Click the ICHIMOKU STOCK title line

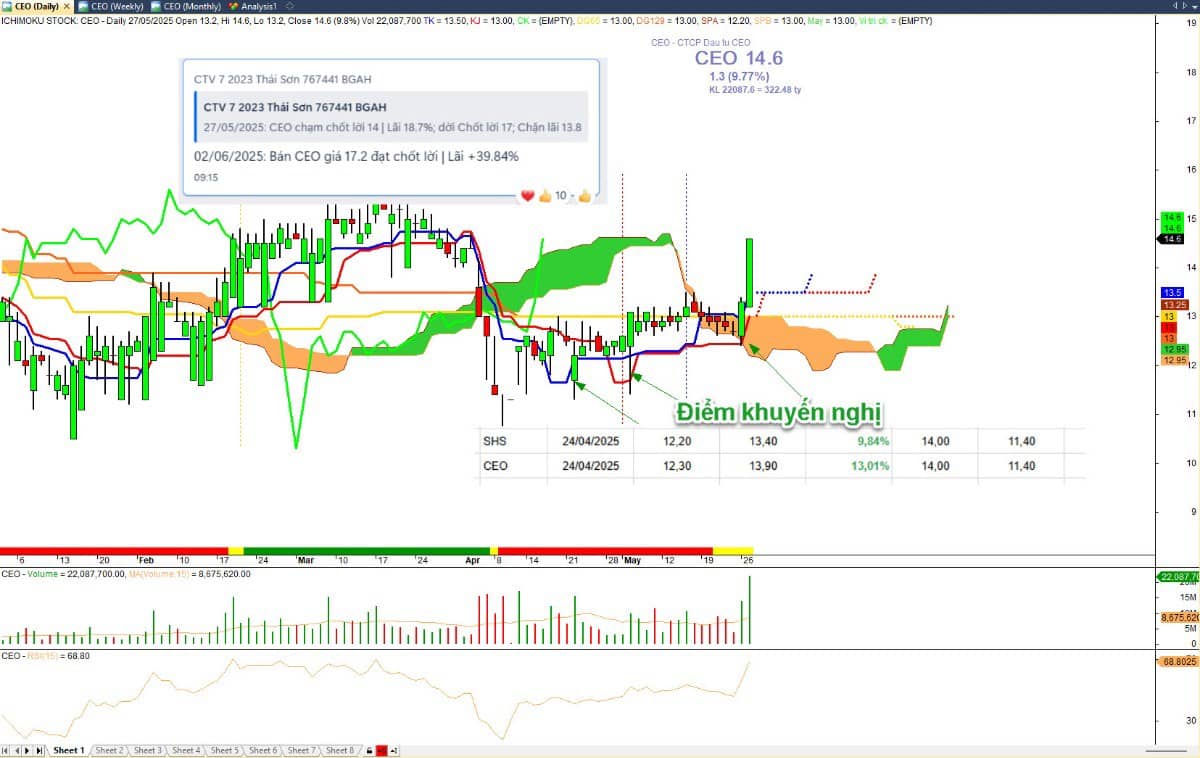coord(467,19)
